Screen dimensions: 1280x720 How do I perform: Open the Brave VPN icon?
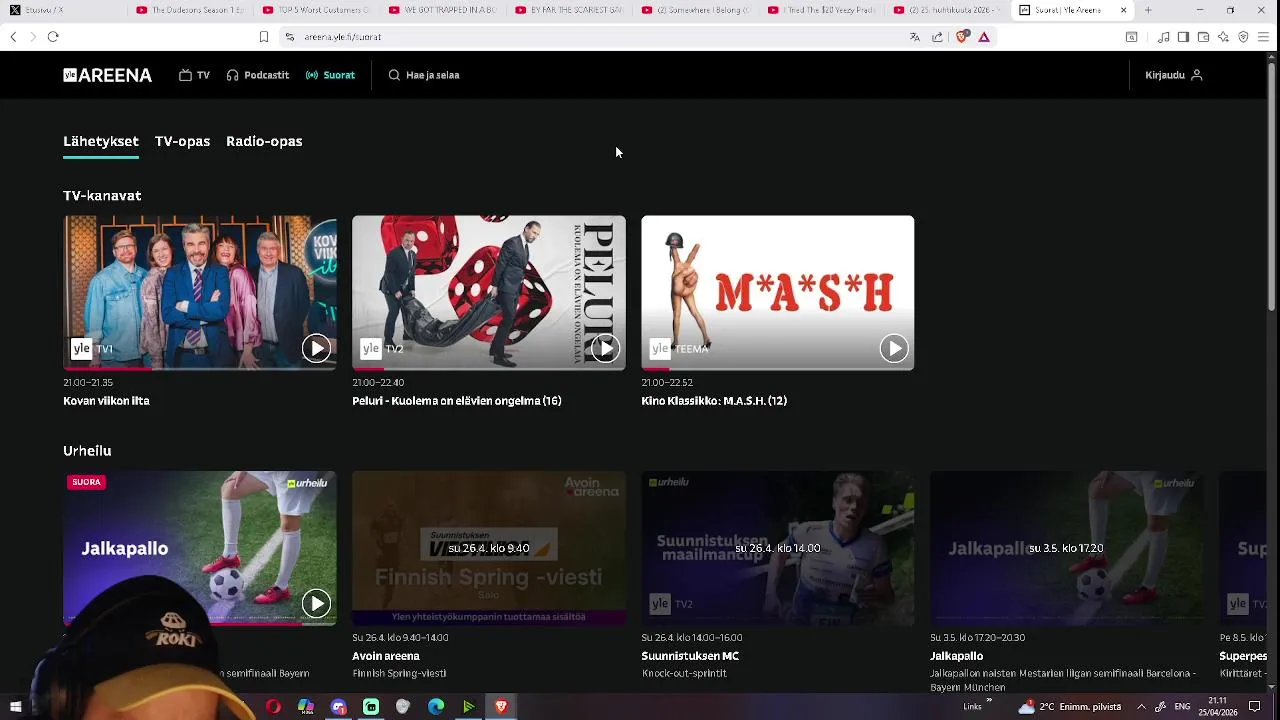point(1243,37)
